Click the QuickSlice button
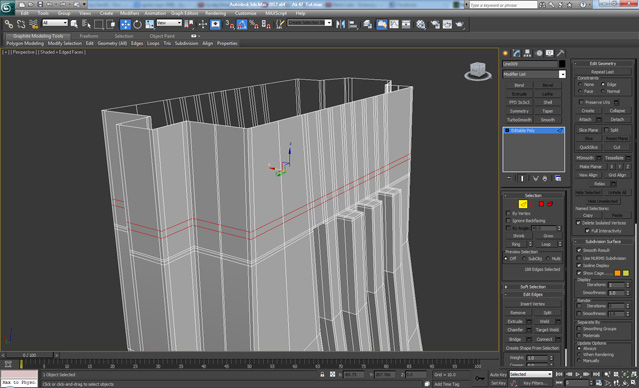The image size is (639, 388). pos(588,147)
